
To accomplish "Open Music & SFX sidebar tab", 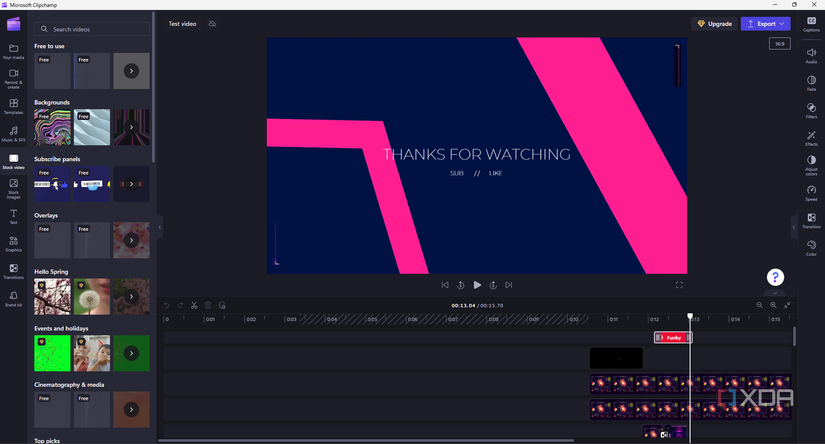I will click(14, 134).
